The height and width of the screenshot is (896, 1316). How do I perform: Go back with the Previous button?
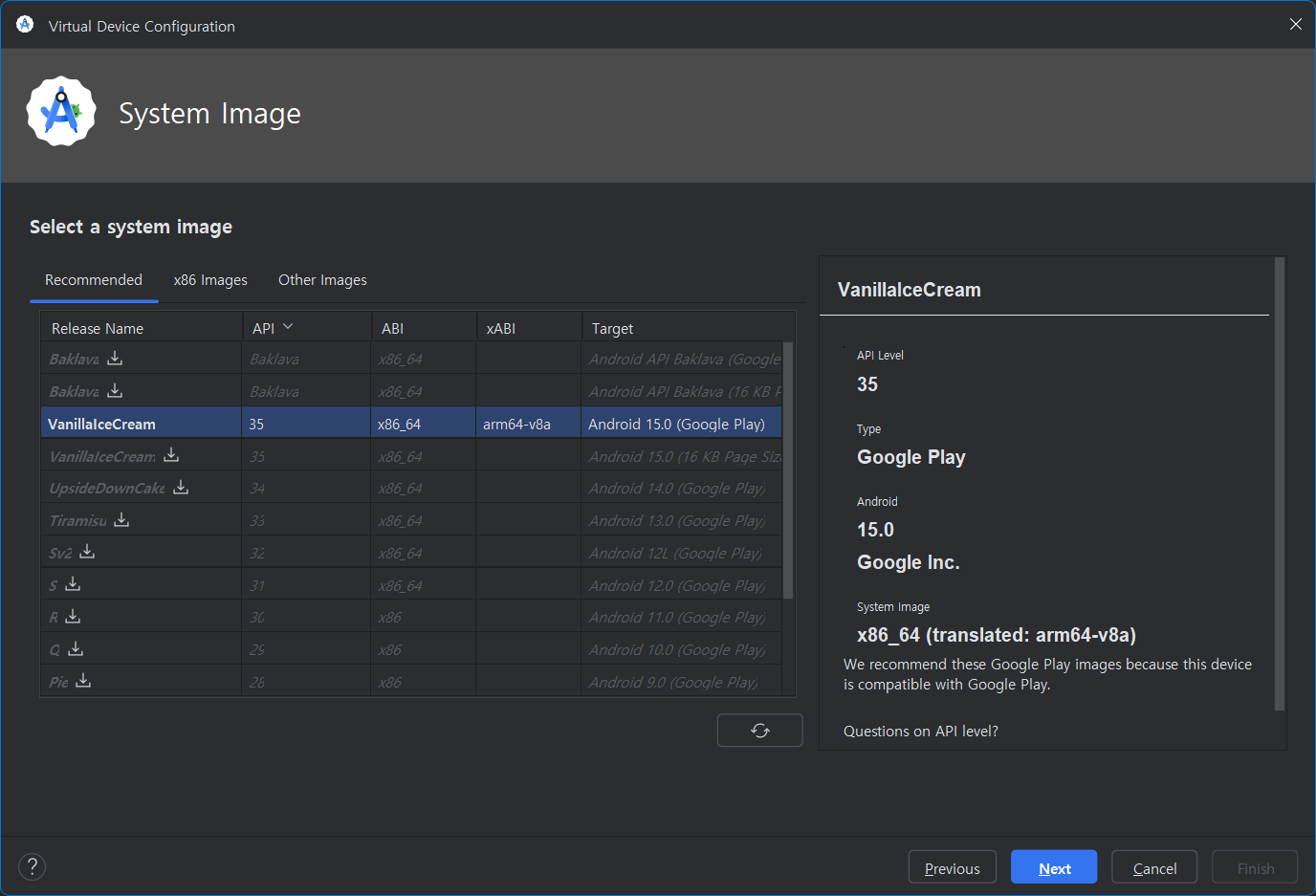[953, 868]
